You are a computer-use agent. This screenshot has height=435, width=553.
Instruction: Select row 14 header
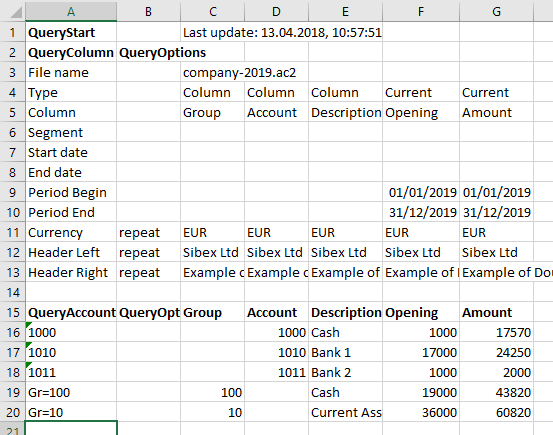[13, 292]
